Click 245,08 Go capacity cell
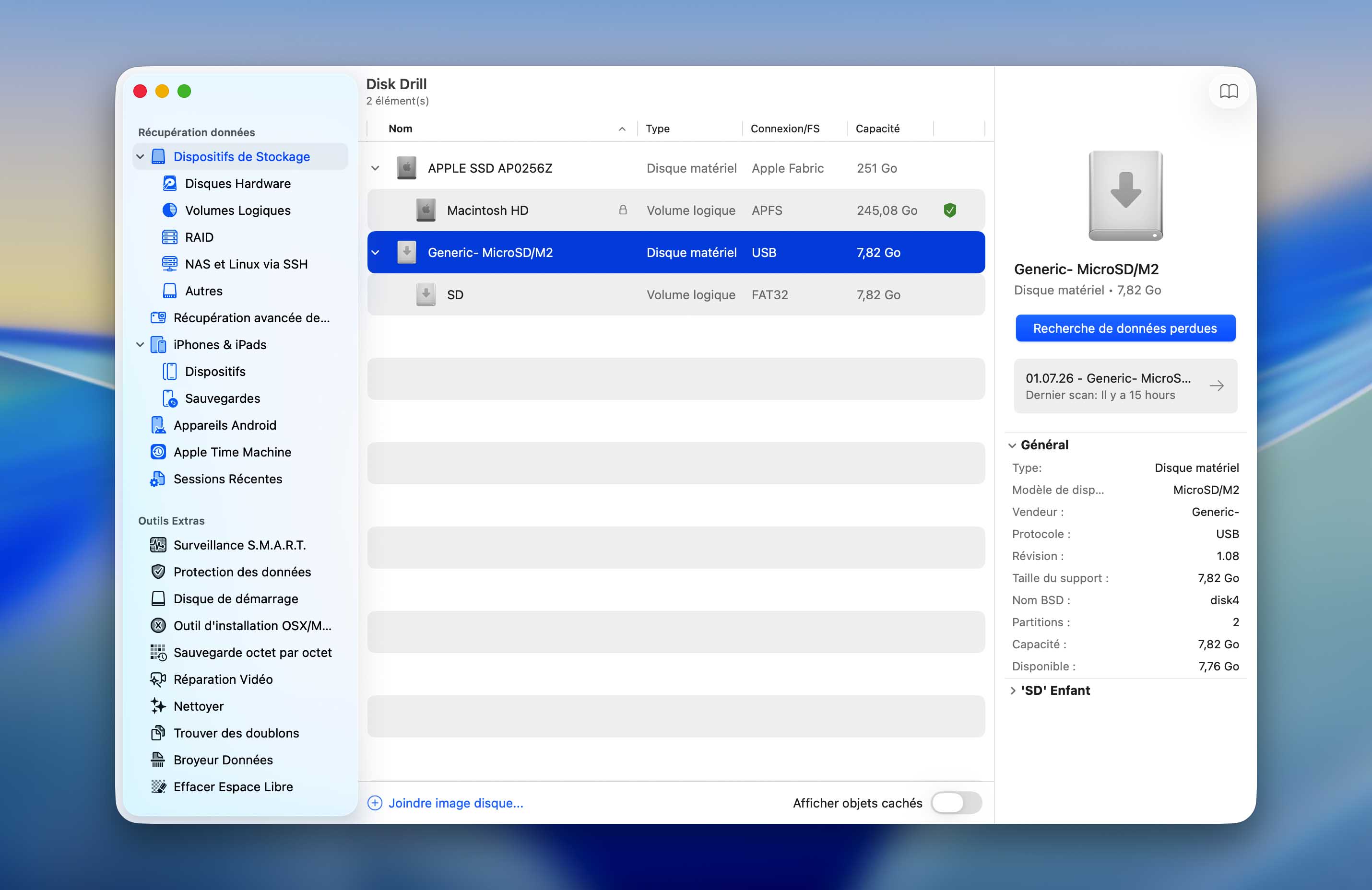This screenshot has height=890, width=1372. 887,210
